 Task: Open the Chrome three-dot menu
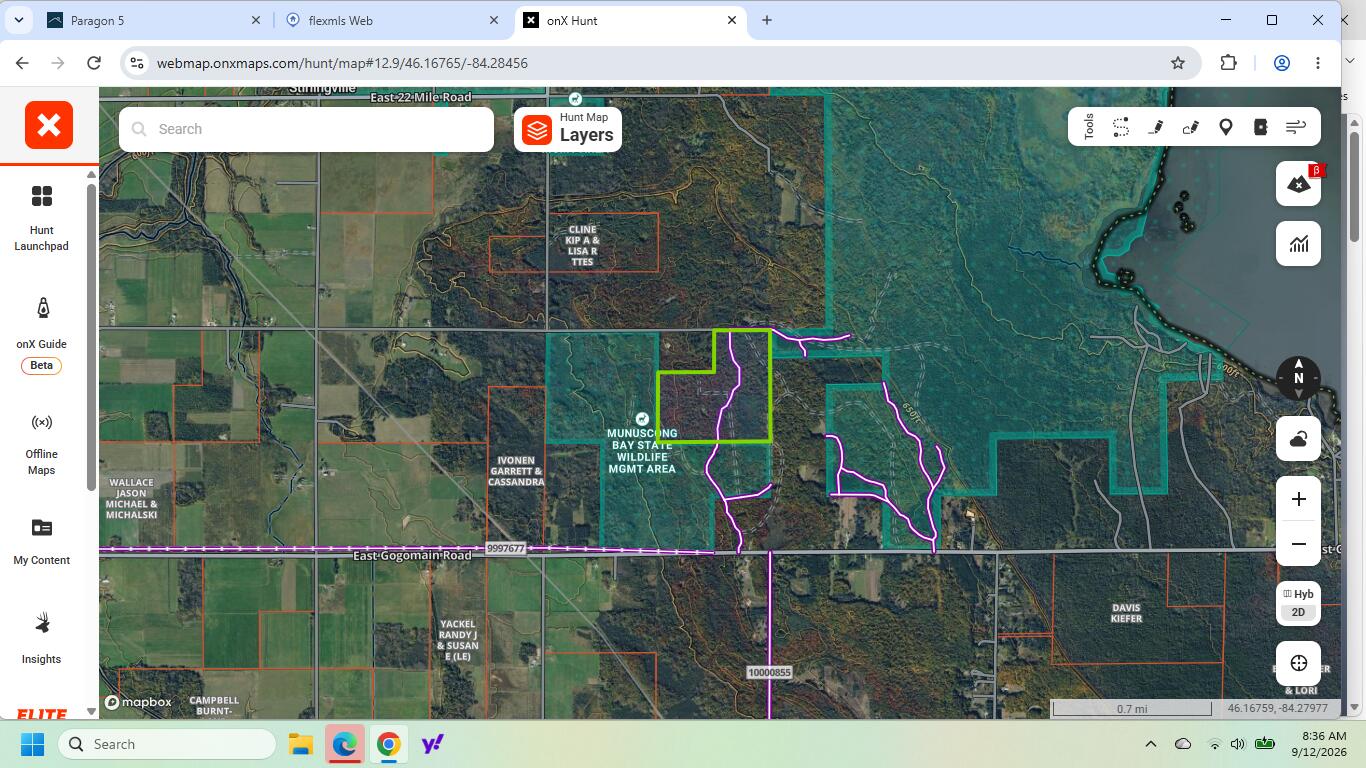pyautogui.click(x=1318, y=63)
